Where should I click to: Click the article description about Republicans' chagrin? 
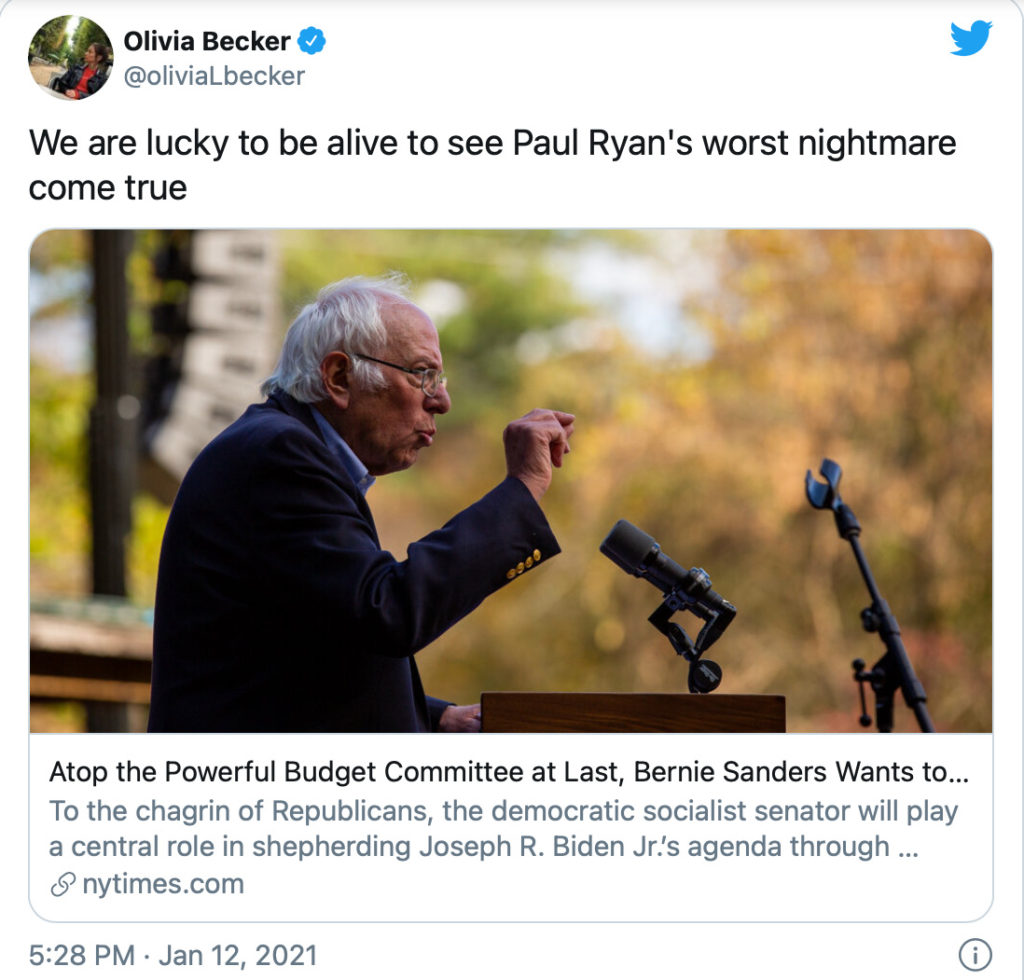click(x=504, y=829)
